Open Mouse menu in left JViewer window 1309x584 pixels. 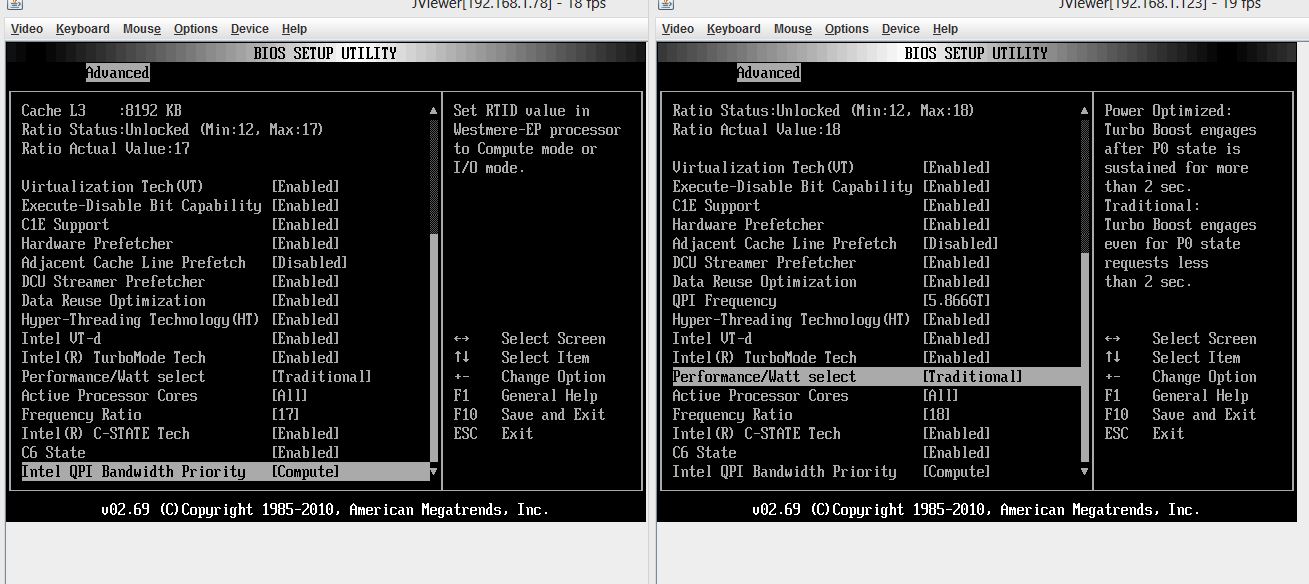pos(142,29)
